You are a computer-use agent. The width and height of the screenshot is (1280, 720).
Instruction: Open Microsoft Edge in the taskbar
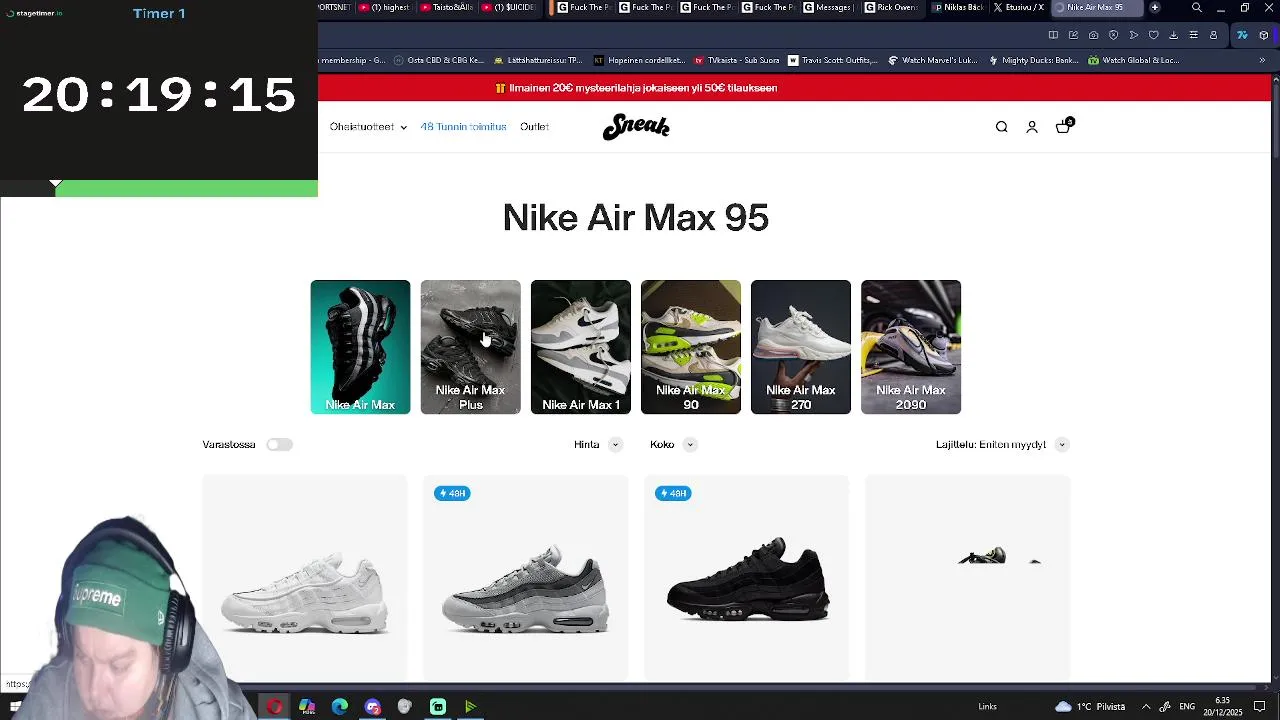point(340,707)
